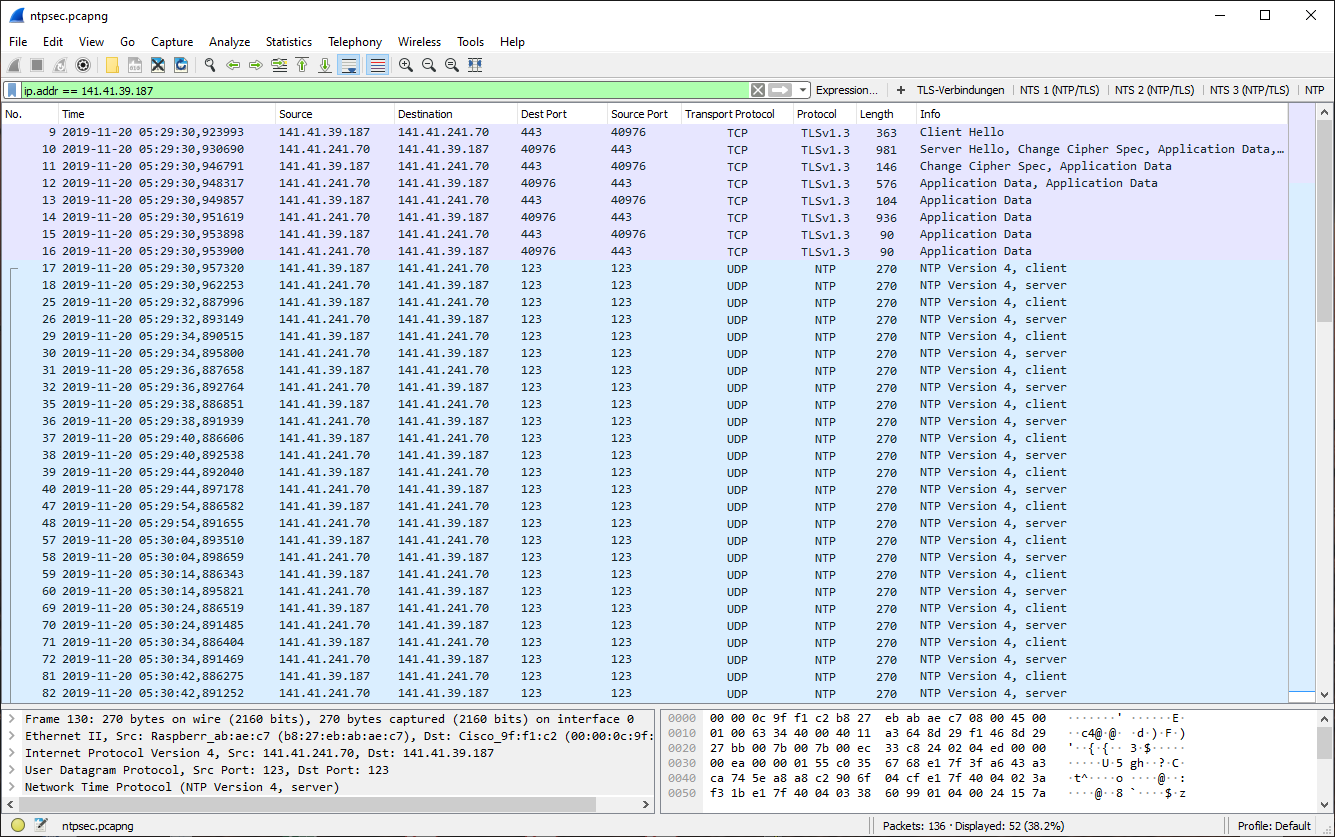Screen dimensions: 1335x837
Task: Click the Stop capture square icon
Action: (37, 65)
